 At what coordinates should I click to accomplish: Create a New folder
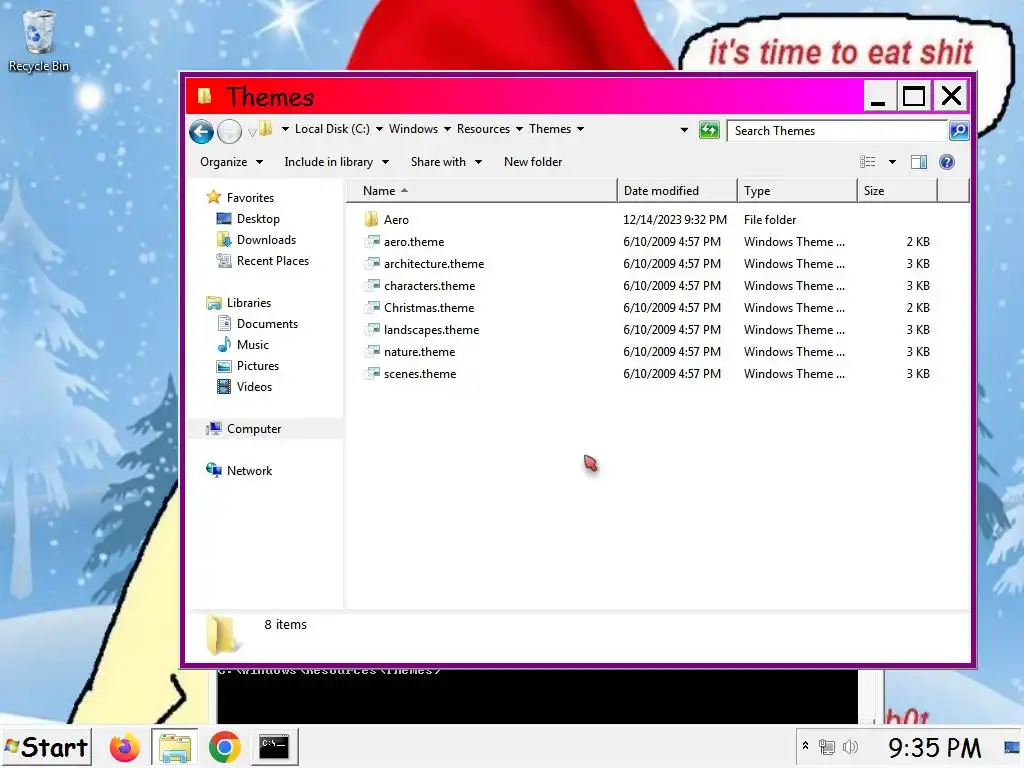coord(533,162)
